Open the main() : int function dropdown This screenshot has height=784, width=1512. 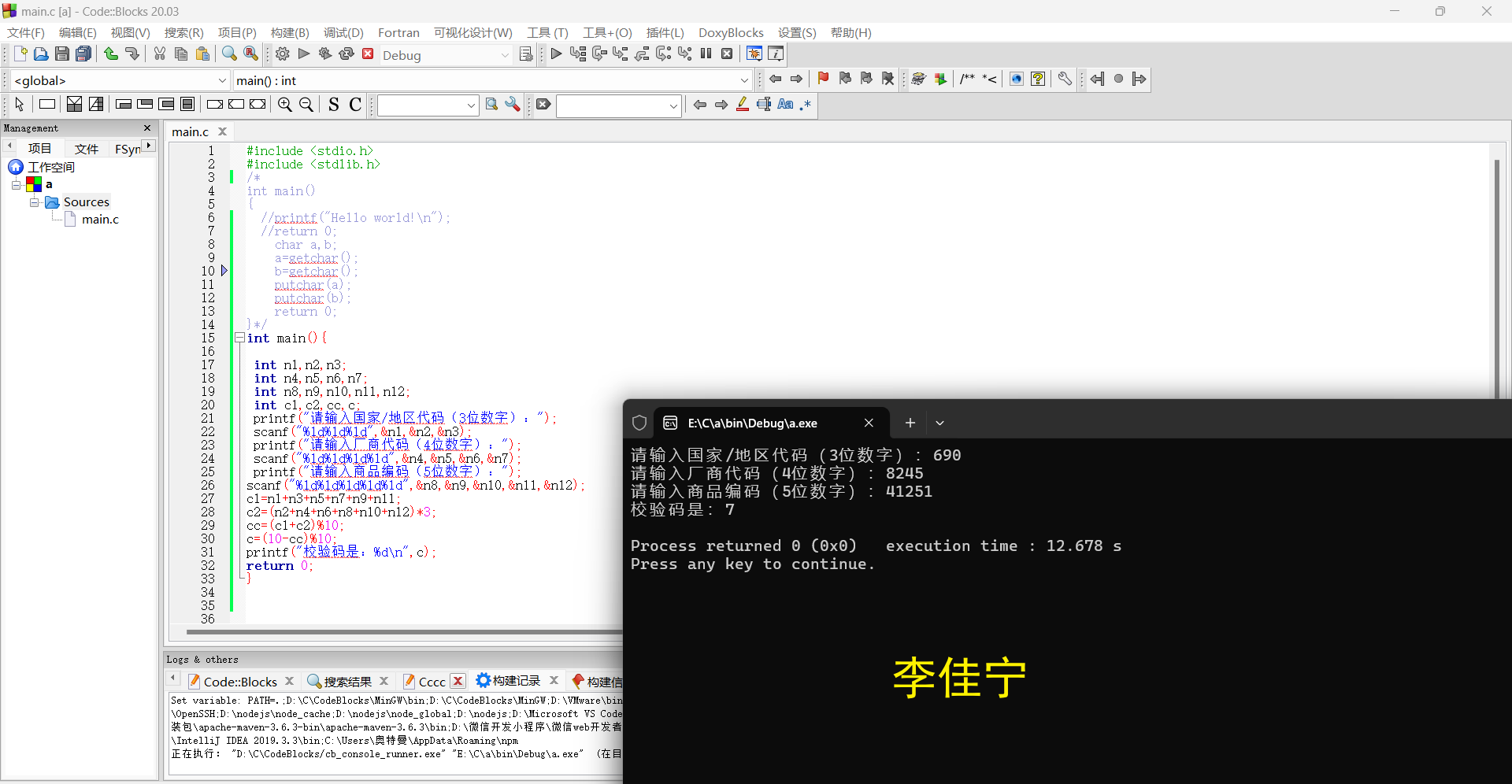492,80
